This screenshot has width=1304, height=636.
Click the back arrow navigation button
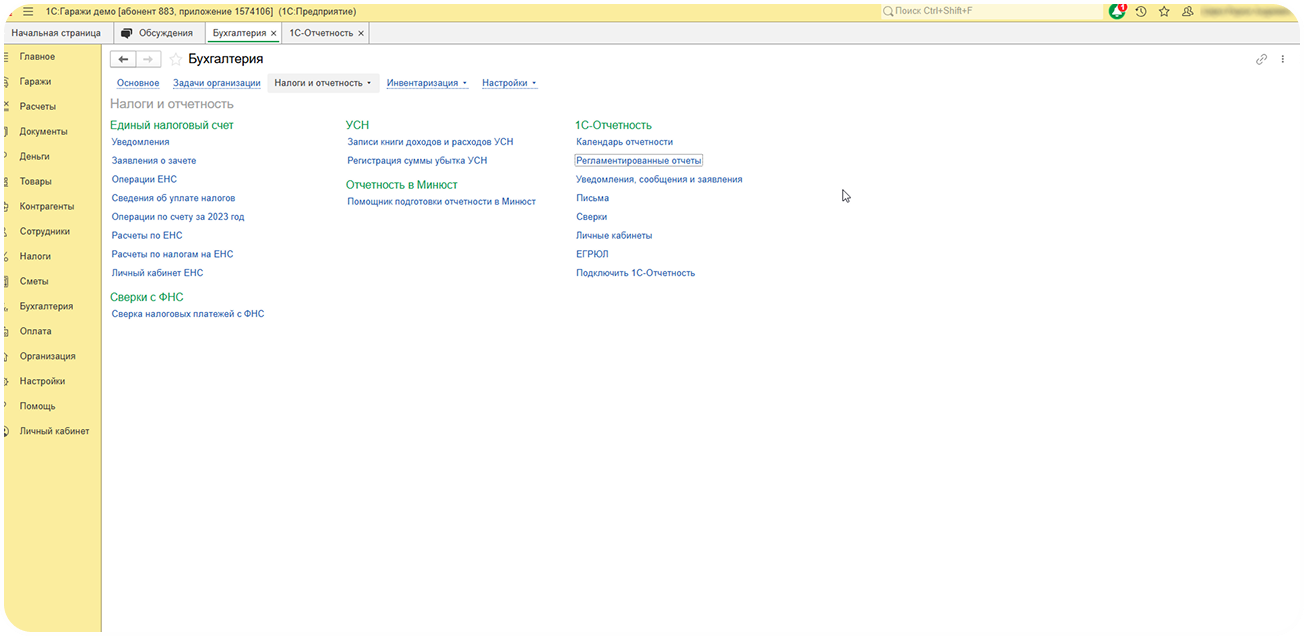[x=123, y=59]
